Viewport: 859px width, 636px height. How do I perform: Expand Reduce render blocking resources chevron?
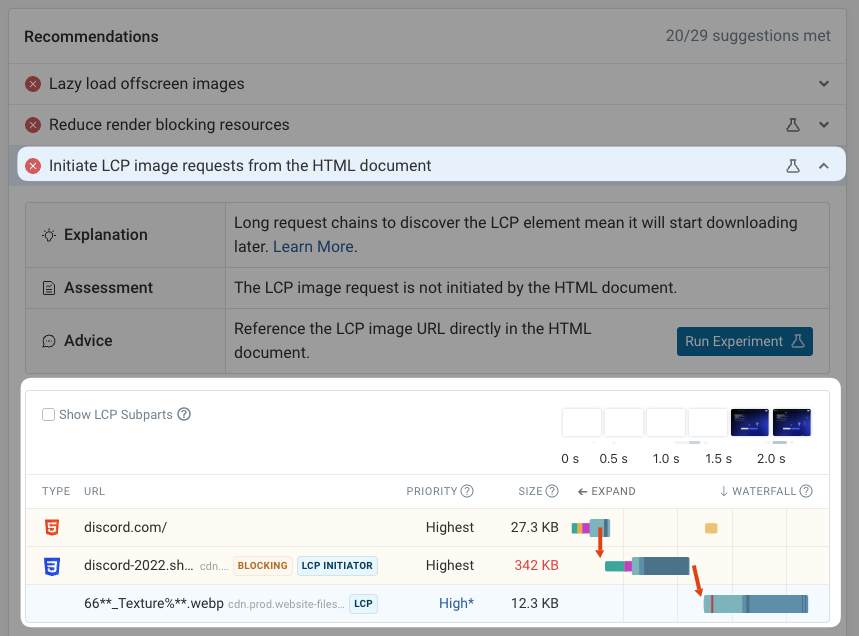pos(824,125)
